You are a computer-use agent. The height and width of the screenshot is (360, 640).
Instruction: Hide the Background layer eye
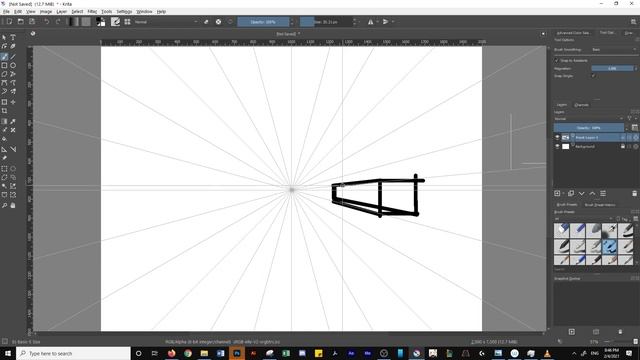[557, 146]
